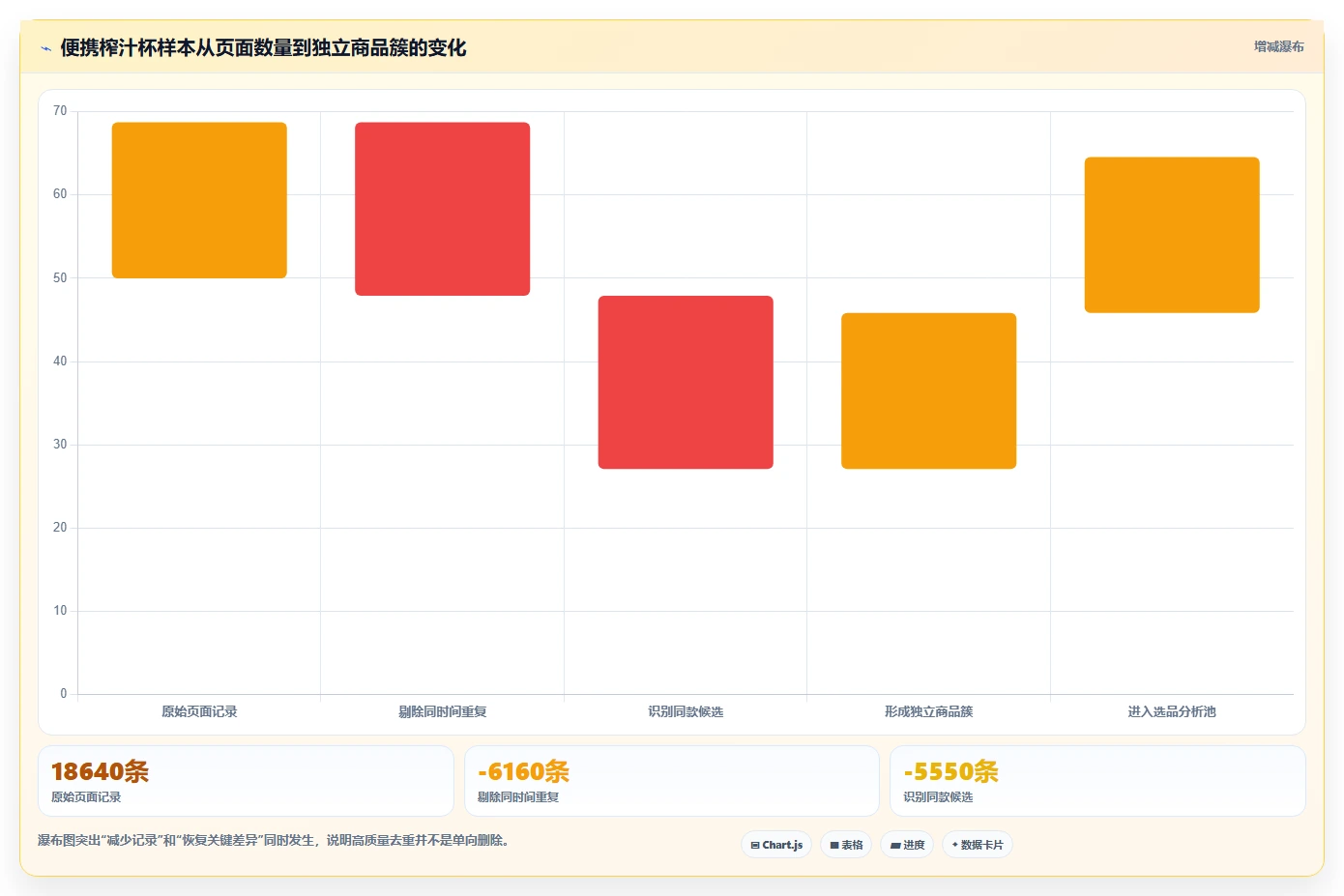Click the -6160条 data card
This screenshot has height=896, width=1344.
(672, 781)
